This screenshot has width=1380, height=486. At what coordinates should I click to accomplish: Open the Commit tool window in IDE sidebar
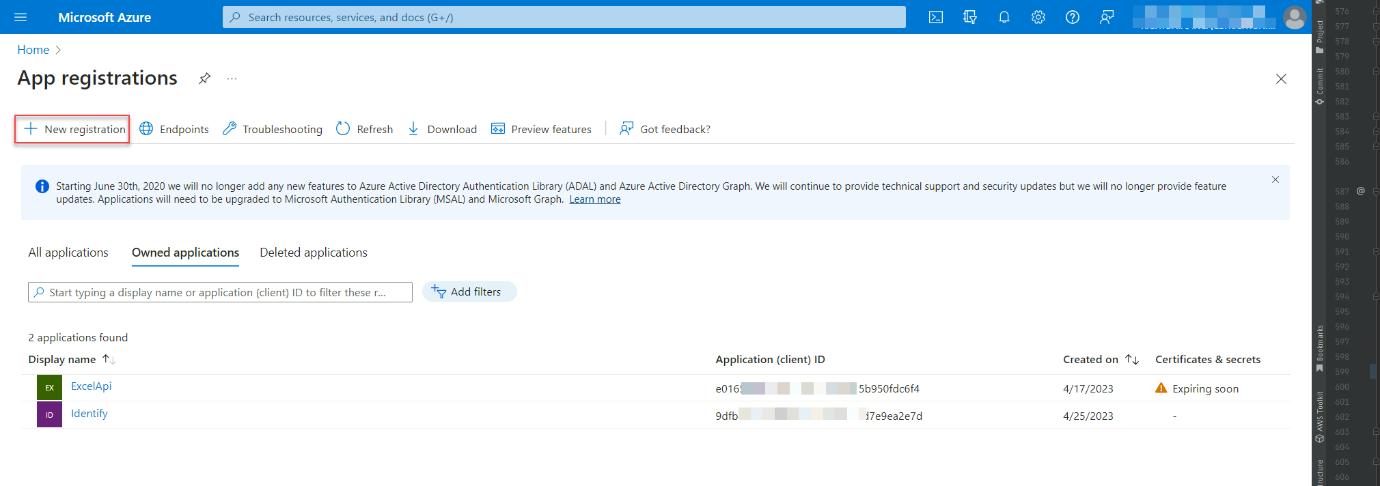coord(1320,88)
